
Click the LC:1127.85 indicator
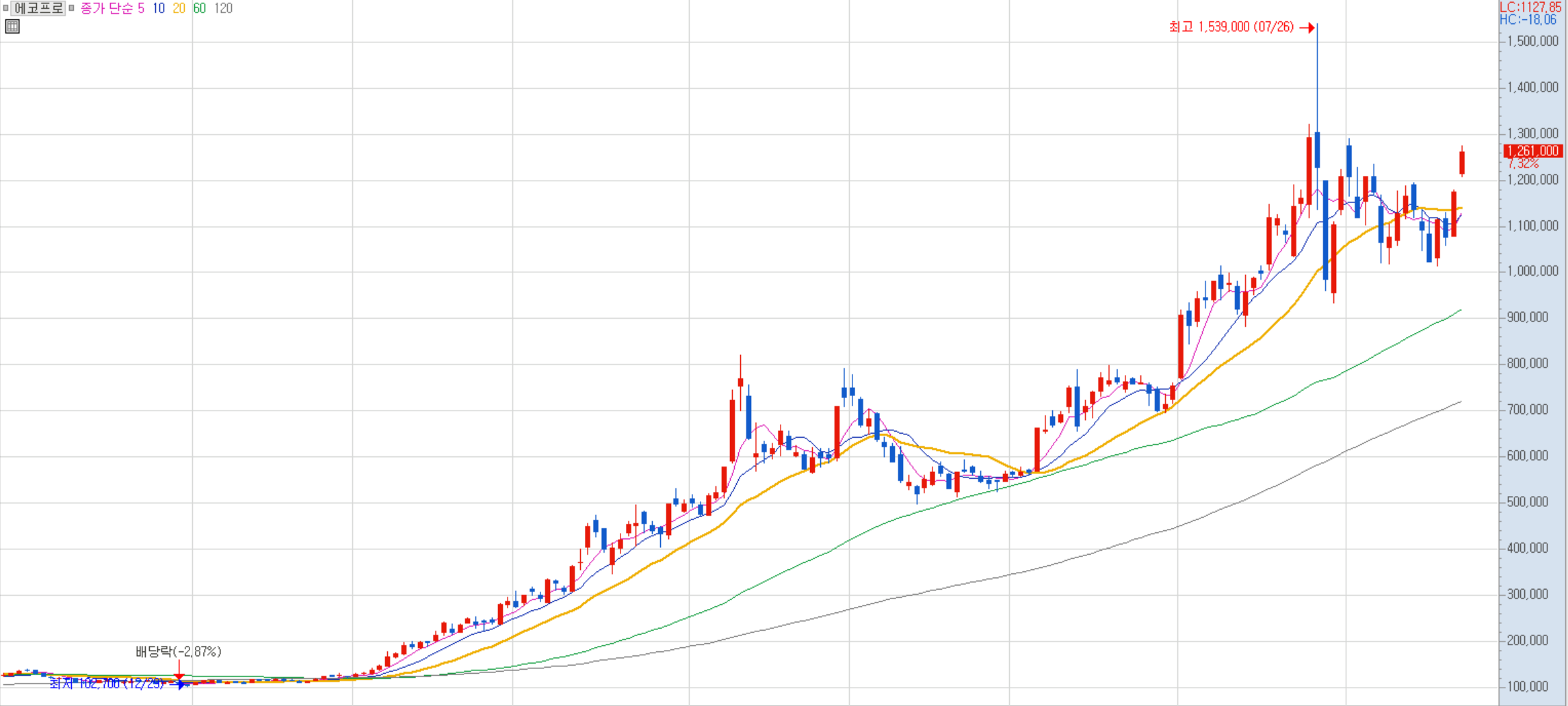click(x=1530, y=7)
